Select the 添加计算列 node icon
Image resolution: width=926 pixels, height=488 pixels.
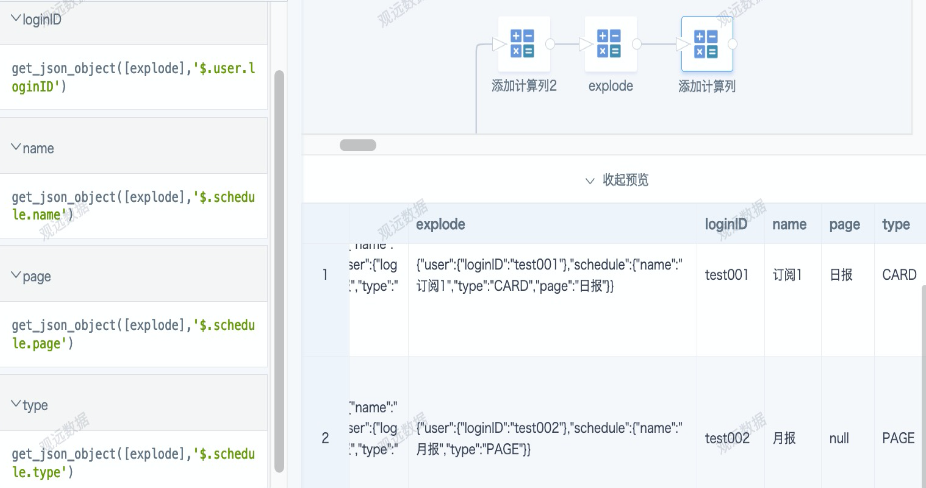(706, 44)
